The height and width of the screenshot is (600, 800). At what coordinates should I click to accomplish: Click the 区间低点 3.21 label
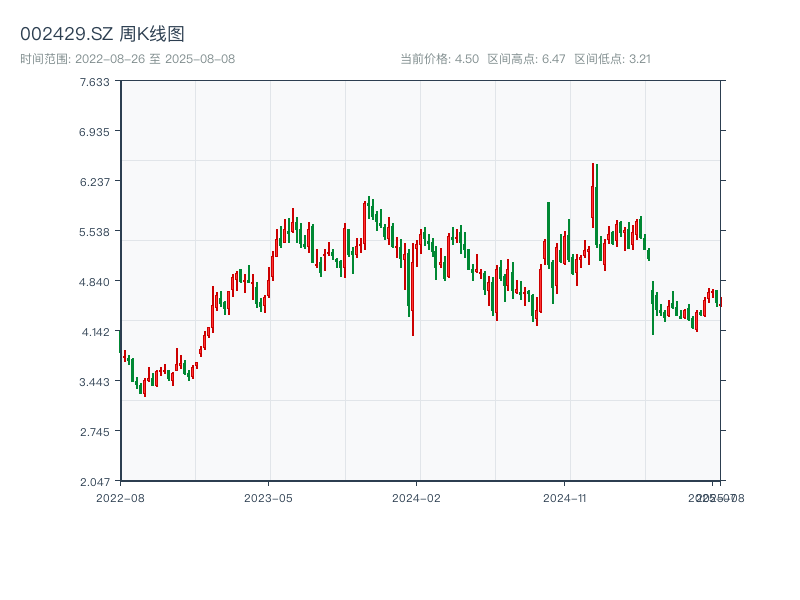click(x=612, y=59)
